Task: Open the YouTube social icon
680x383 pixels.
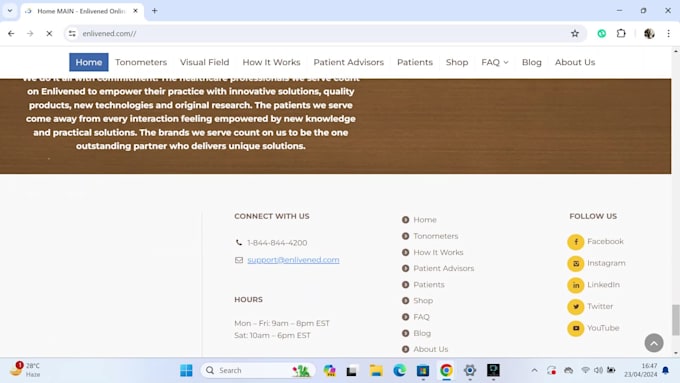Action: pyautogui.click(x=575, y=328)
